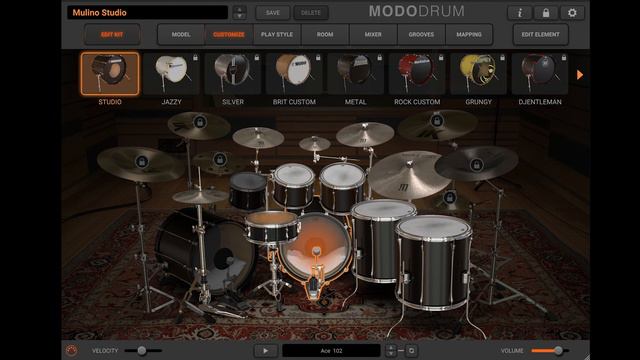
Task: Unlock the METAL kick thumbnail's padlock
Action: coord(380,58)
